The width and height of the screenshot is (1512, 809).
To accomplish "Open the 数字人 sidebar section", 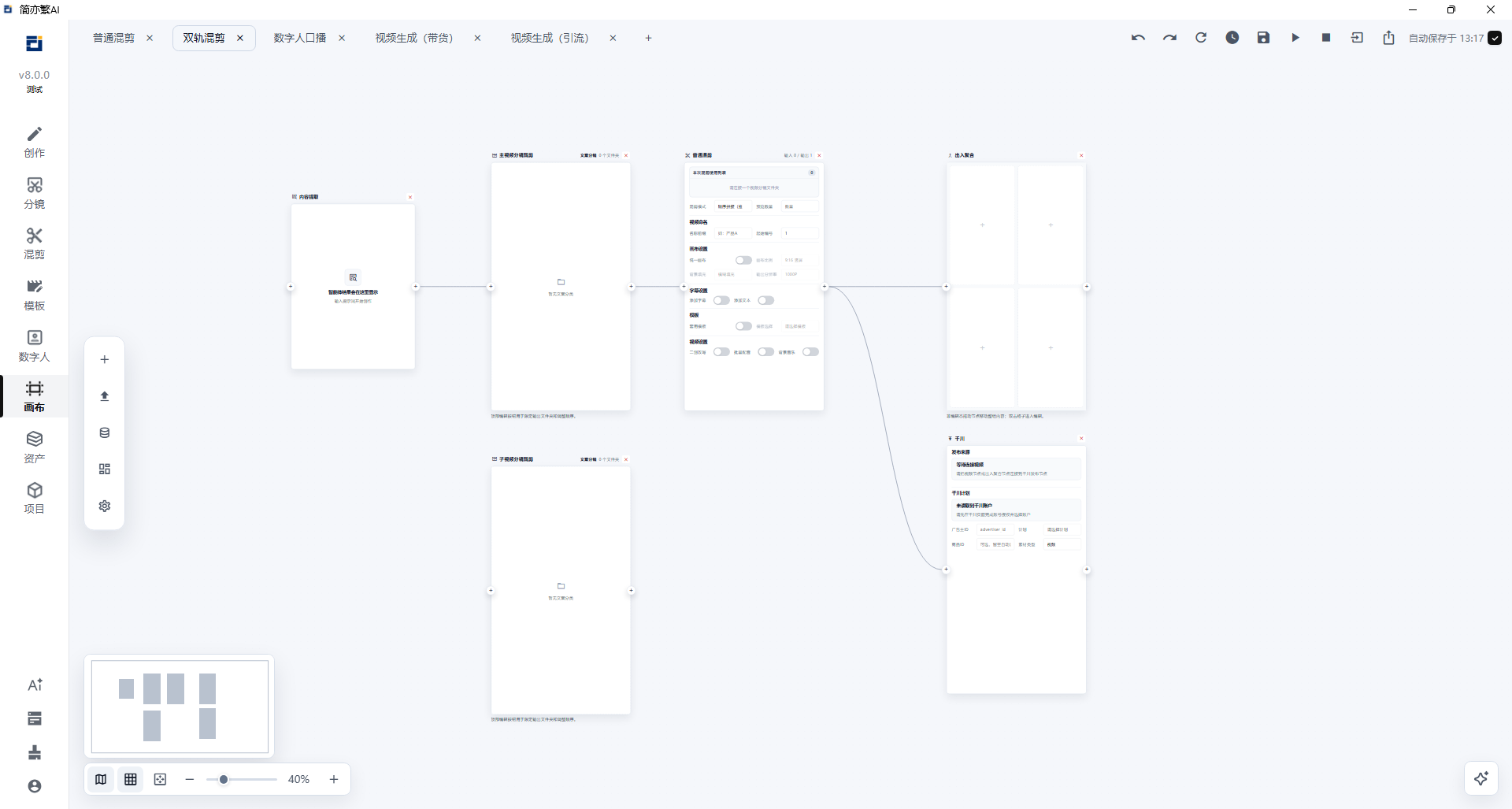I will [34, 346].
